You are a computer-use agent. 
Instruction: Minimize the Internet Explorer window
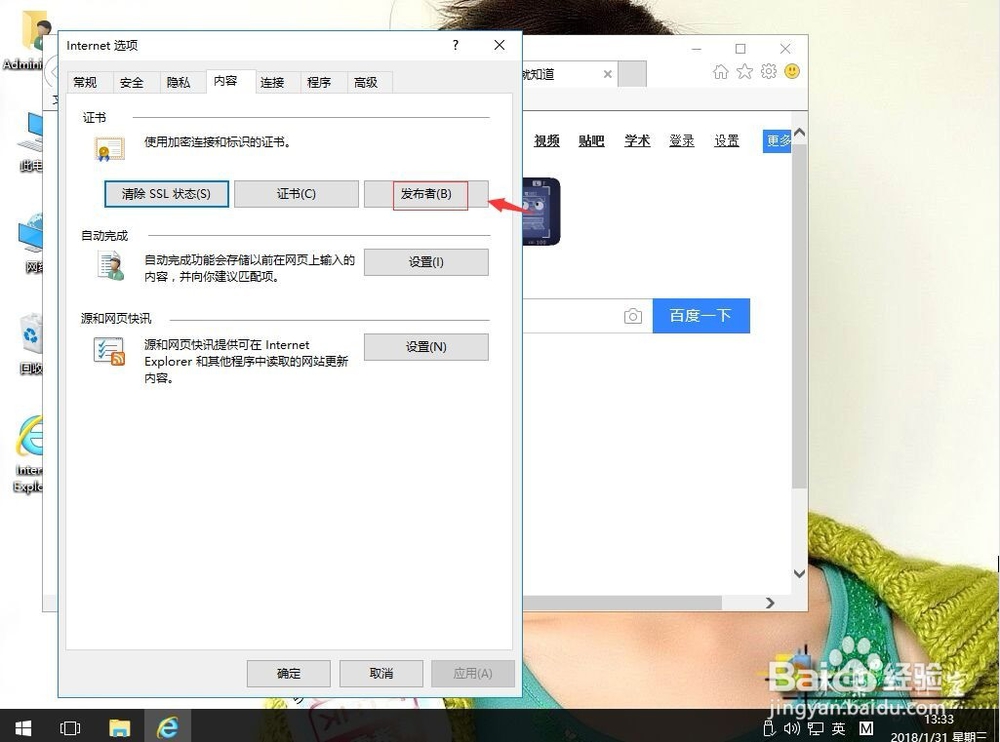click(x=696, y=48)
